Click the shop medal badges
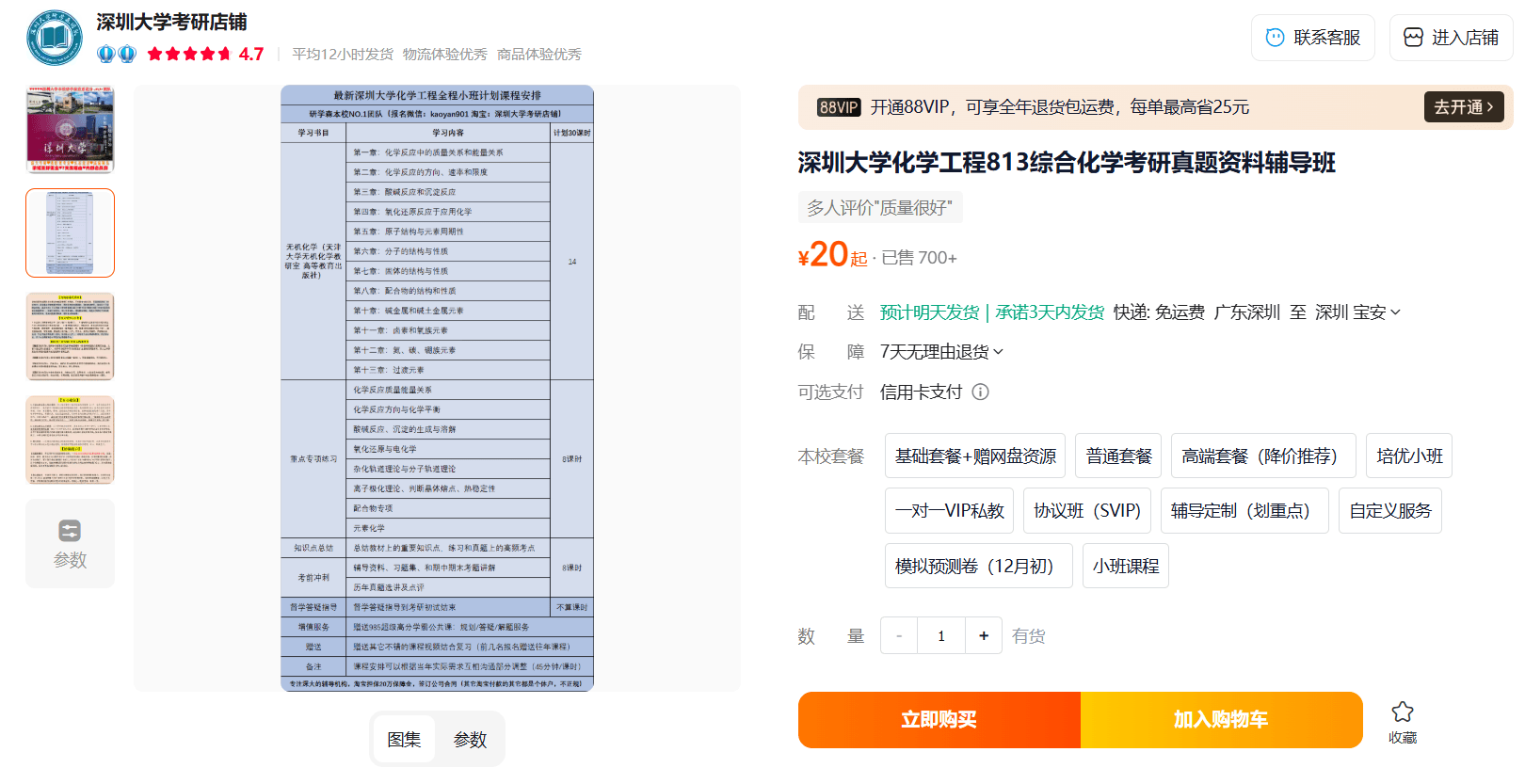 click(117, 54)
